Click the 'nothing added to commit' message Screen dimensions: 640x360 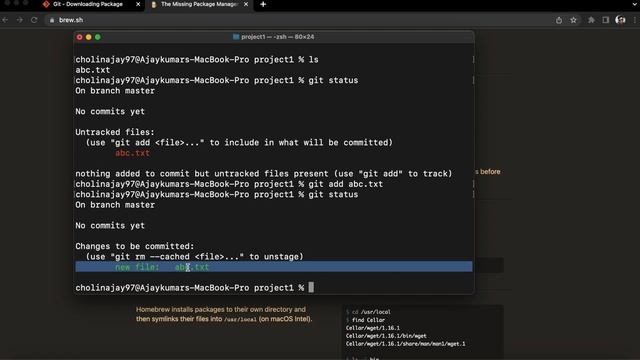(264, 174)
